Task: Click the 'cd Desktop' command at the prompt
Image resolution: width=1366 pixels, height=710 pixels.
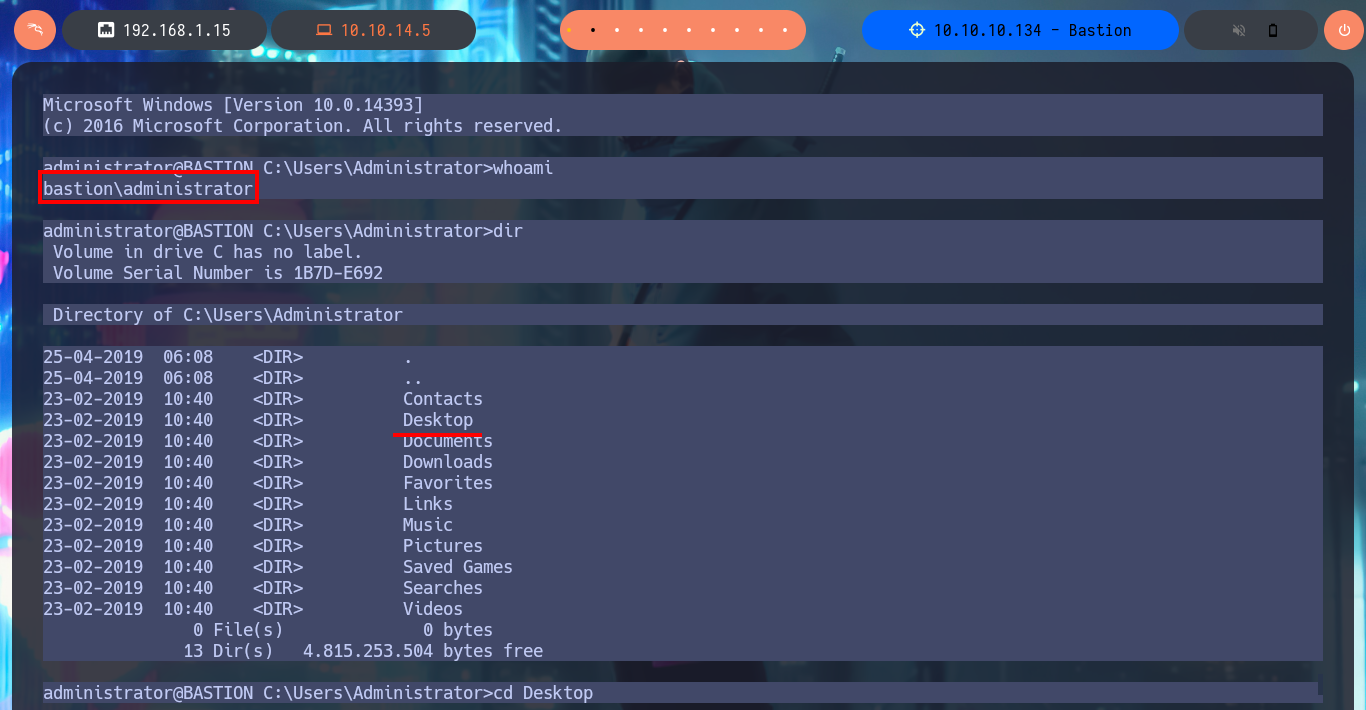Action: click(x=543, y=693)
